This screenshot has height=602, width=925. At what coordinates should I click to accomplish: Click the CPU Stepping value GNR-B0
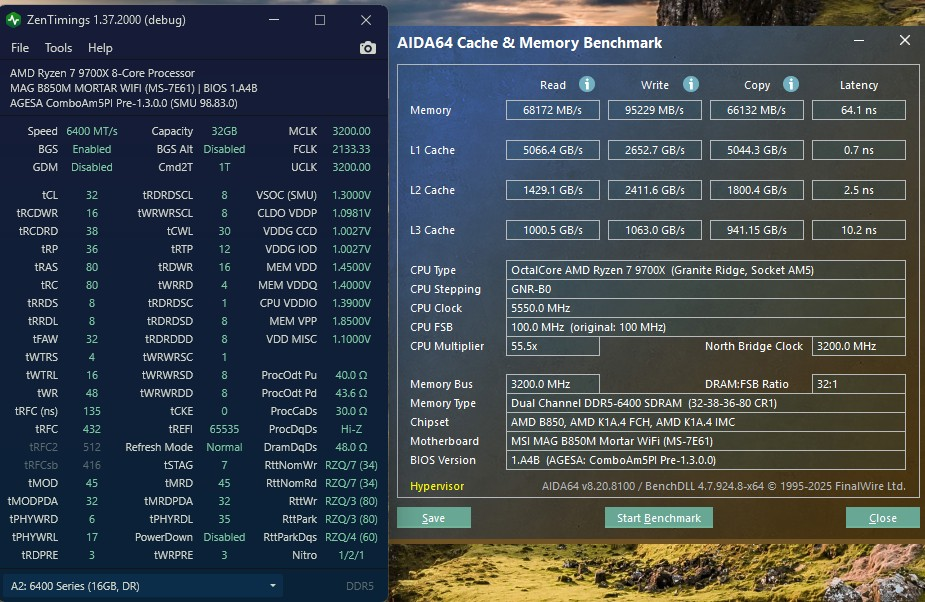[706, 289]
